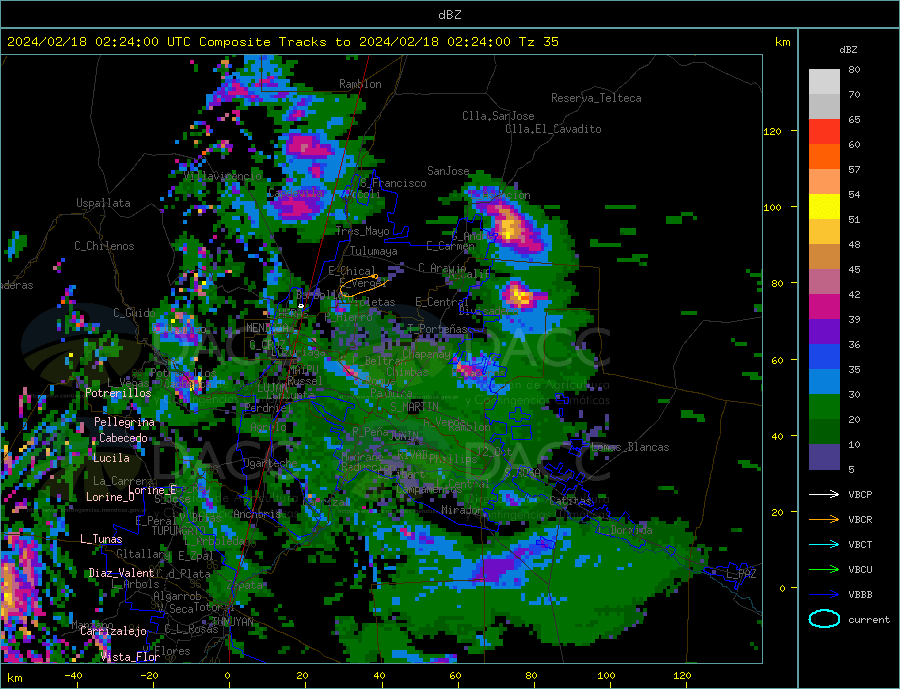Viewport: 900px width, 689px height.
Task: Click the Lomas_Blancas place label
Action: pos(630,447)
